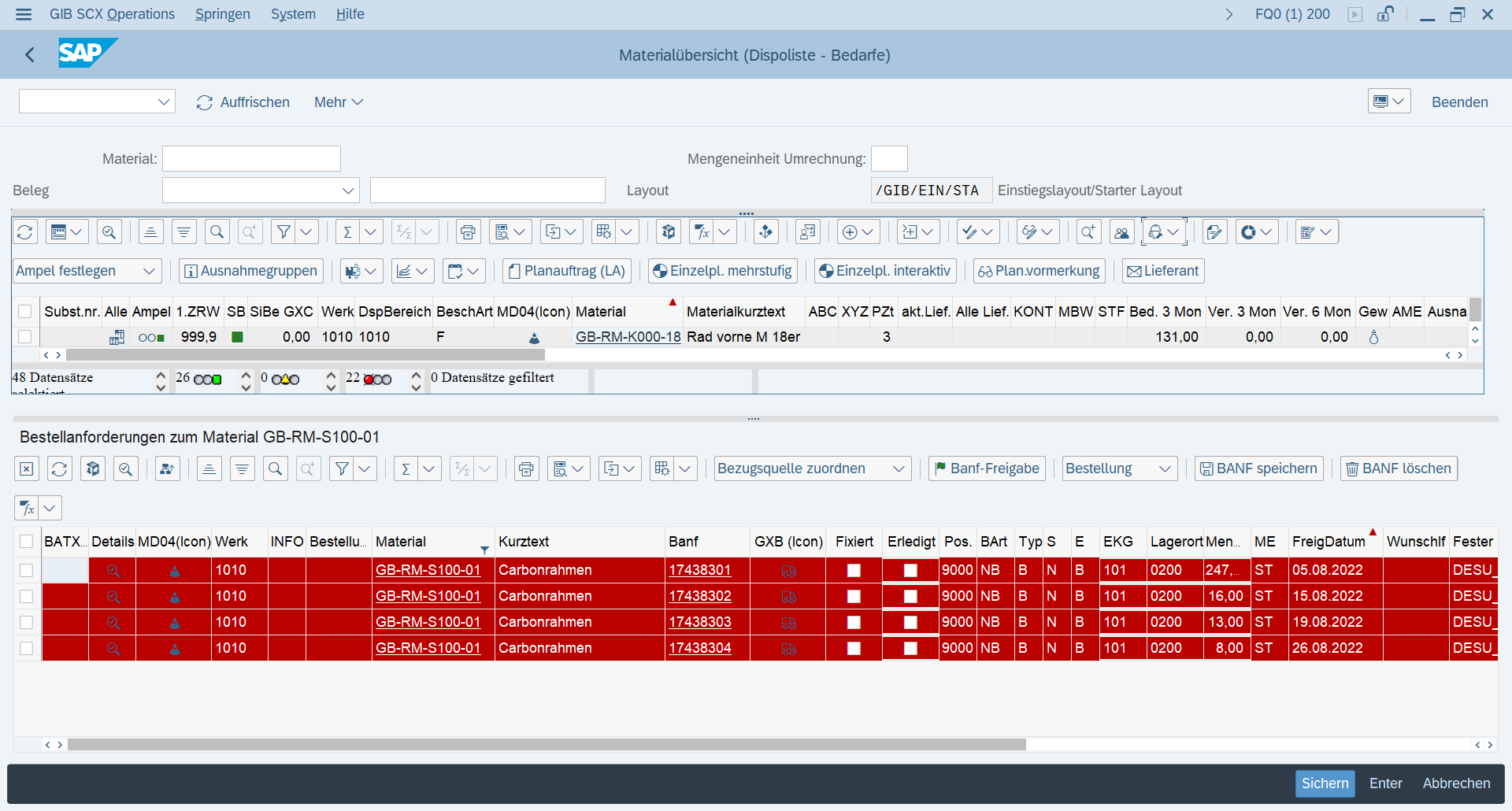Click the SAP back arrow icon
Image resolution: width=1512 pixels, height=811 pixels.
30,55
